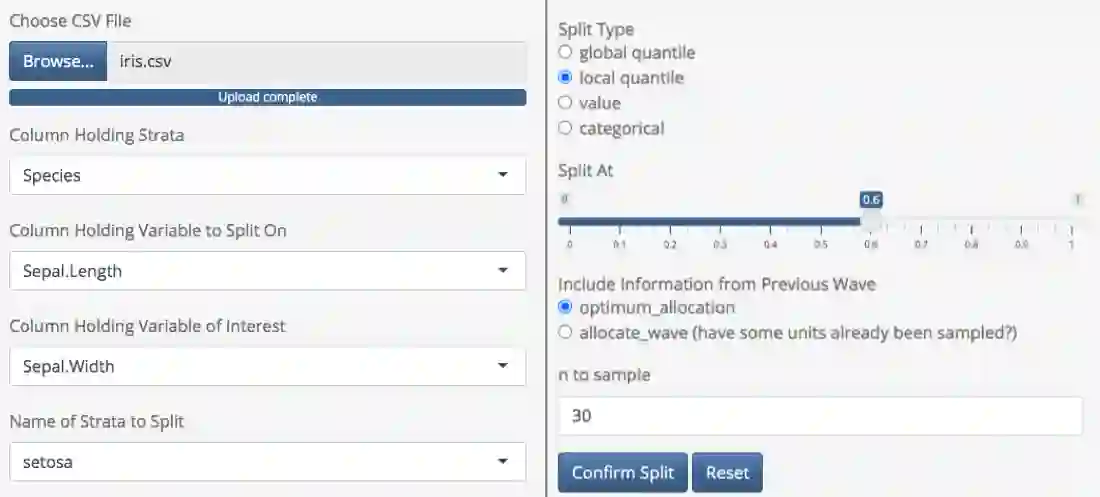Select the local quantile radio button
The image size is (1100, 497).
point(566,77)
